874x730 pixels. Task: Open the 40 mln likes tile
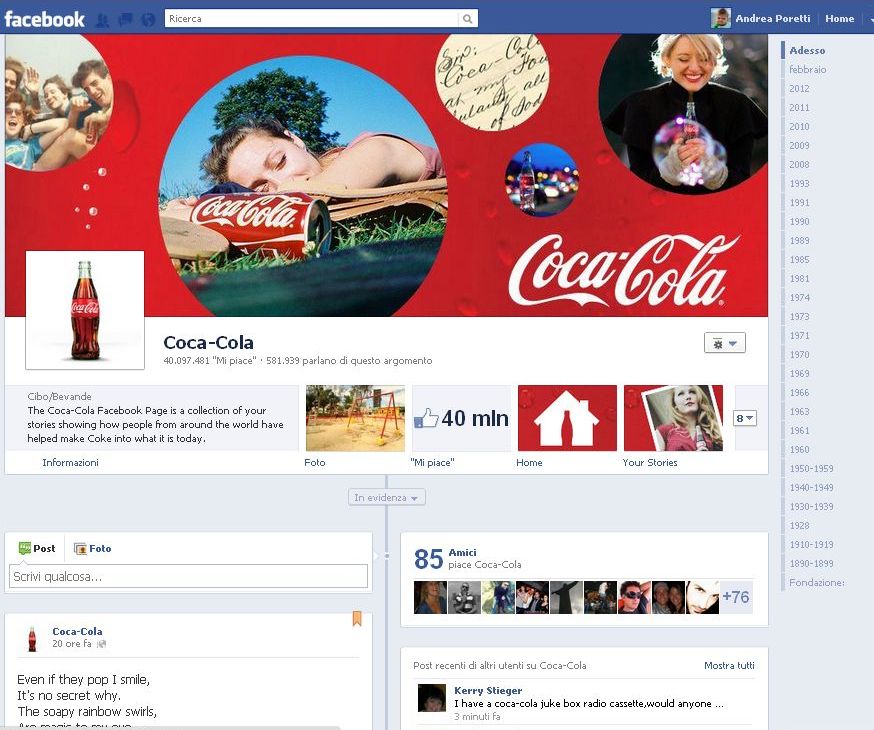pyautogui.click(x=461, y=418)
